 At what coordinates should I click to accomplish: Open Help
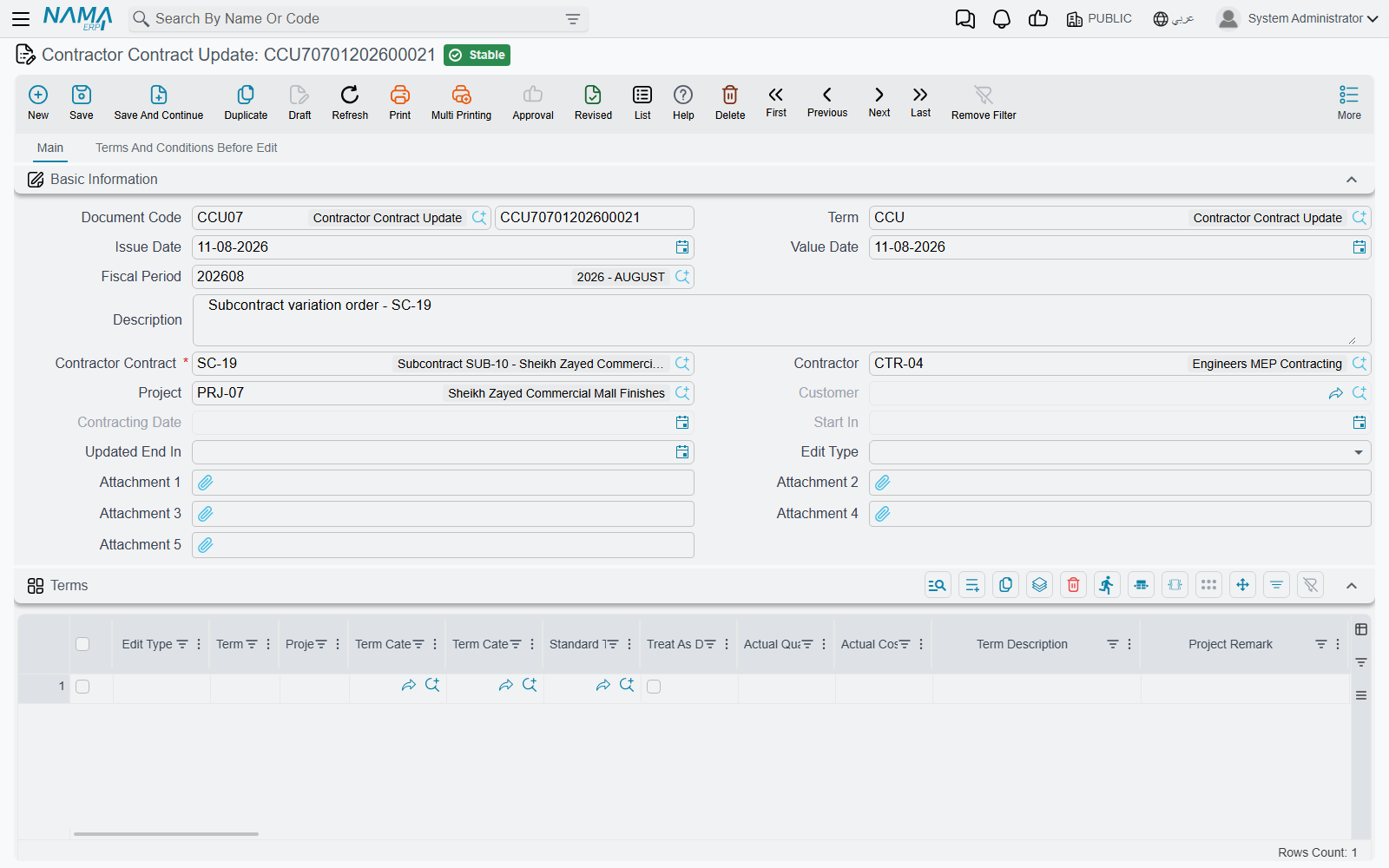pos(683,102)
